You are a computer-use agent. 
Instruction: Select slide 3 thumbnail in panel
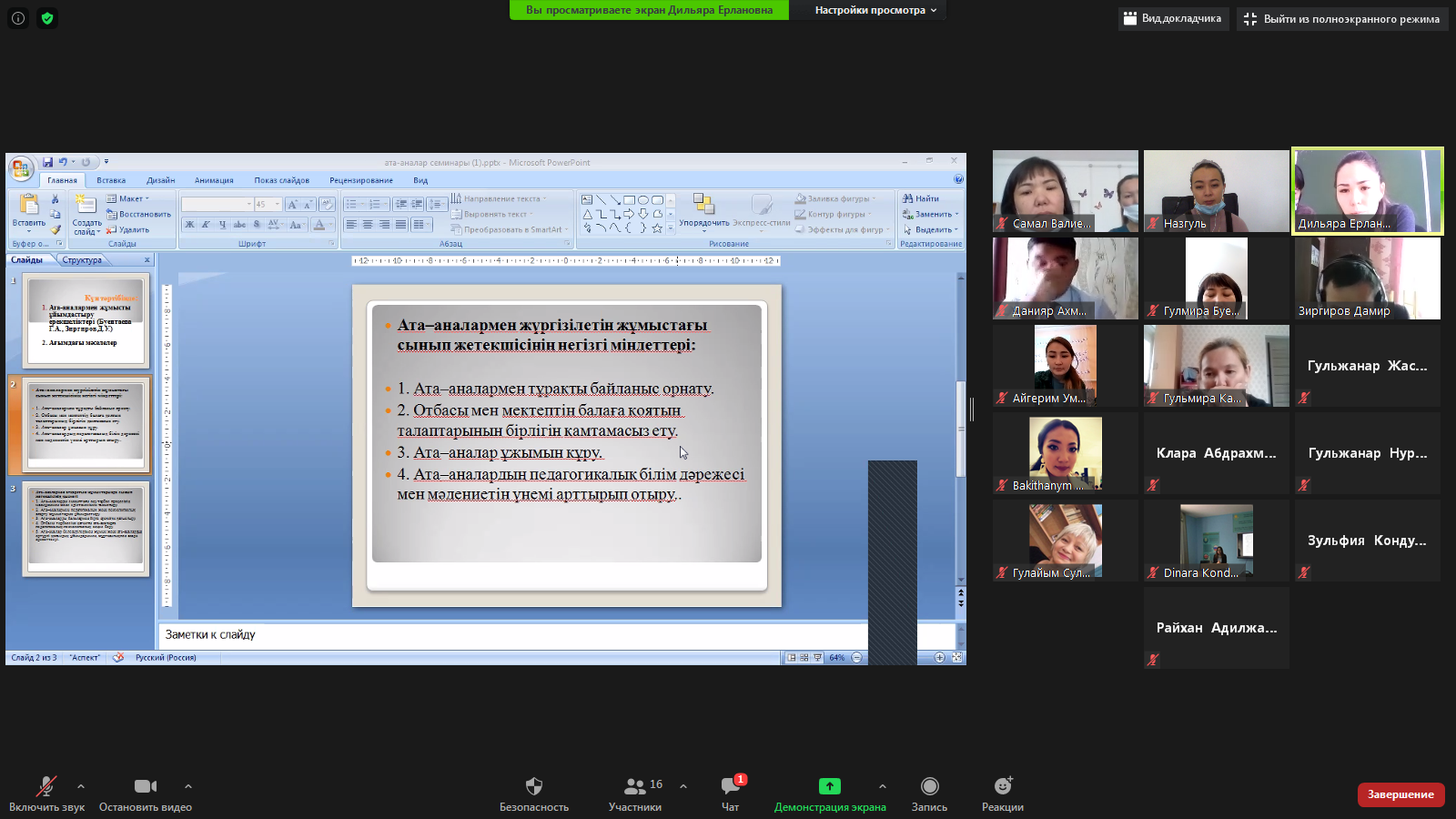(x=86, y=530)
